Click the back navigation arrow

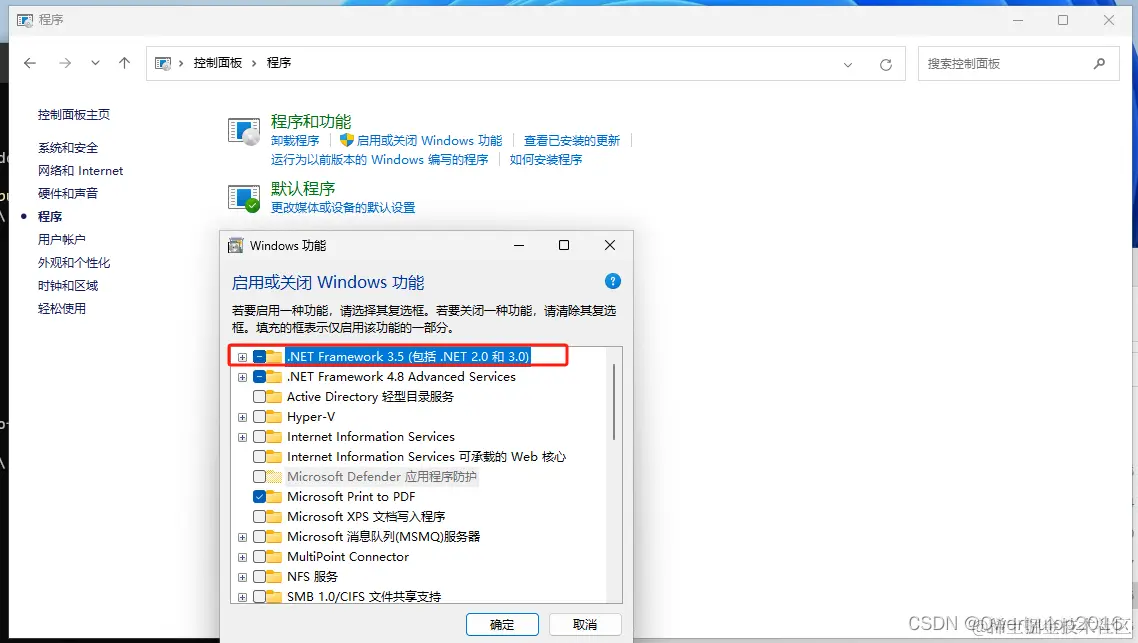29,62
